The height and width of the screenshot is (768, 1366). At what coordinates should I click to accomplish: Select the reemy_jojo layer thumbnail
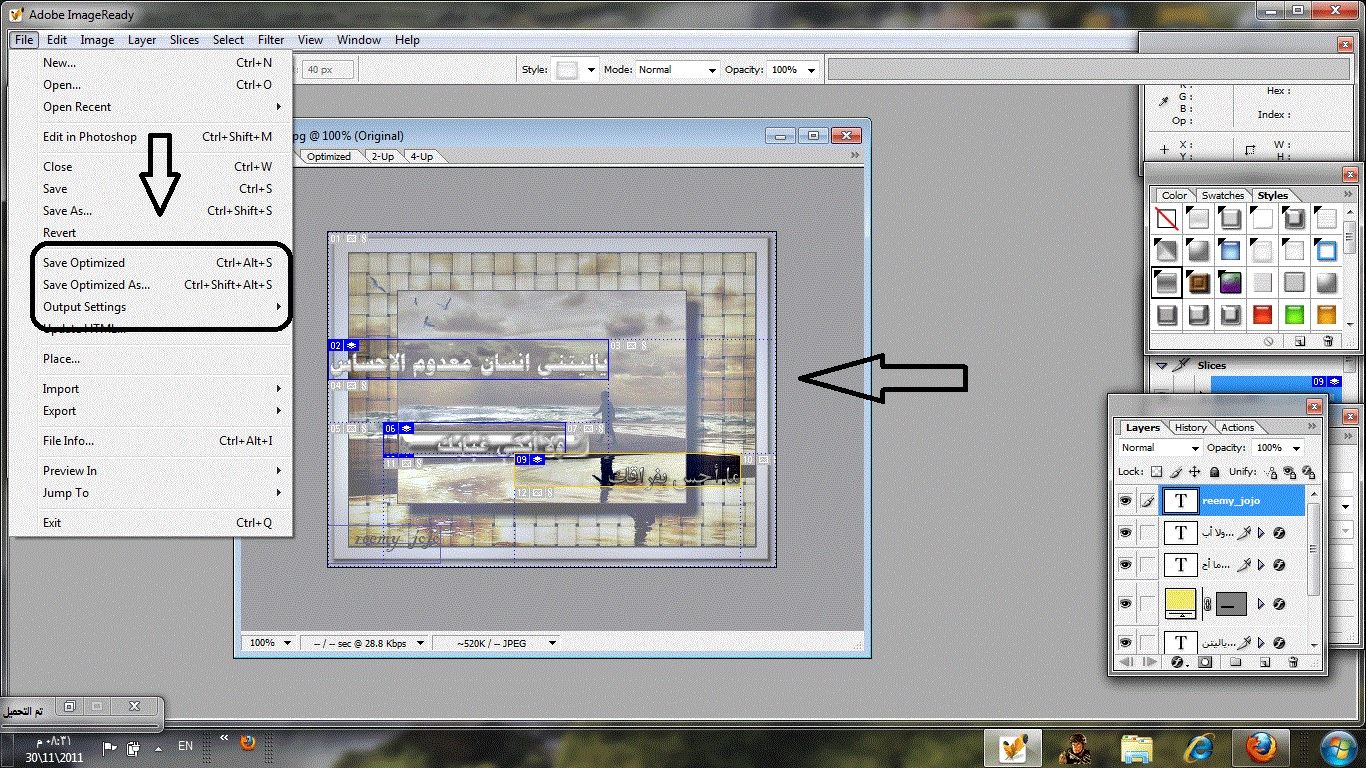1180,501
